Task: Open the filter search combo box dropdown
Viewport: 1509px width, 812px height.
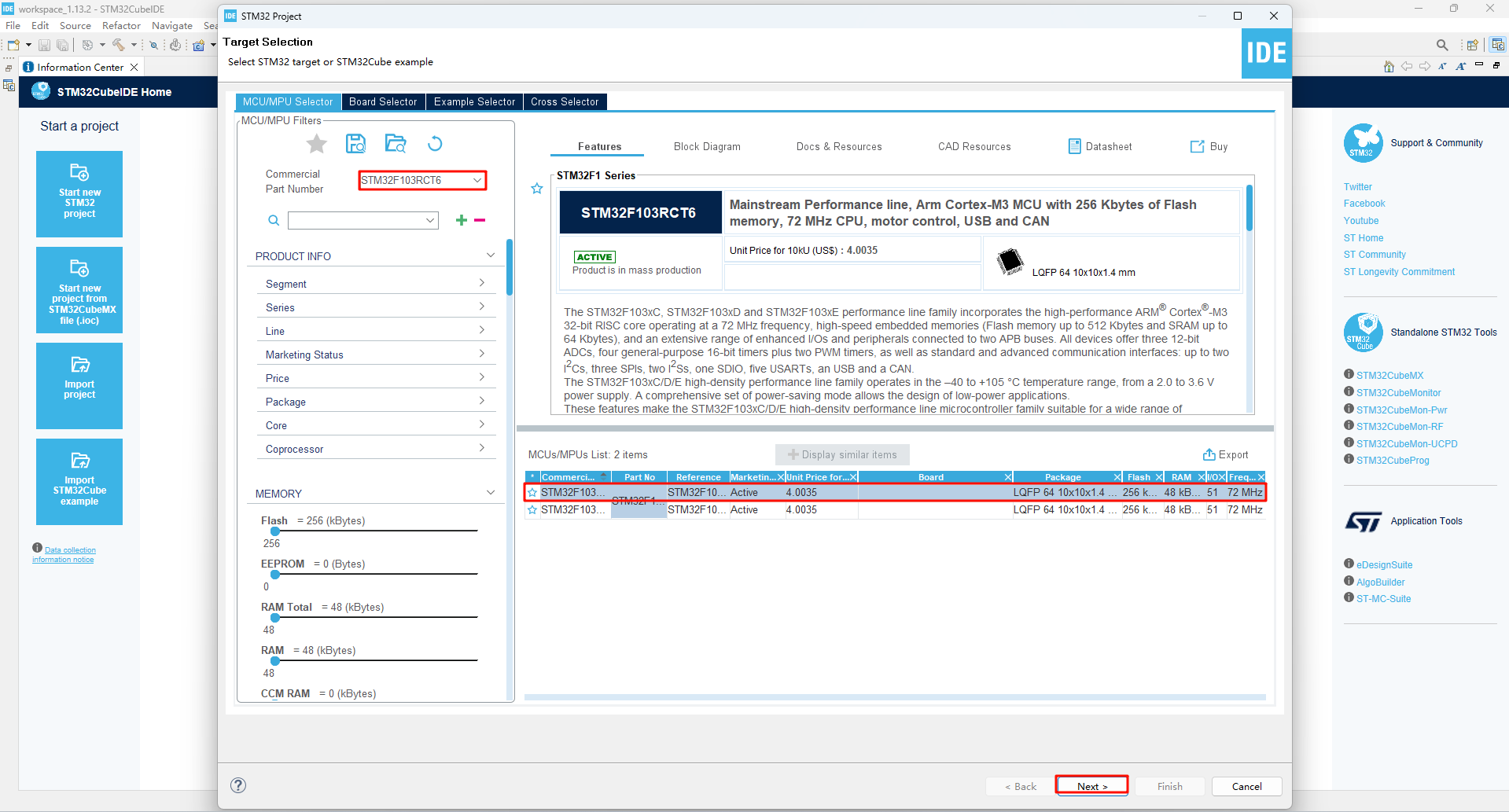Action: click(x=430, y=221)
